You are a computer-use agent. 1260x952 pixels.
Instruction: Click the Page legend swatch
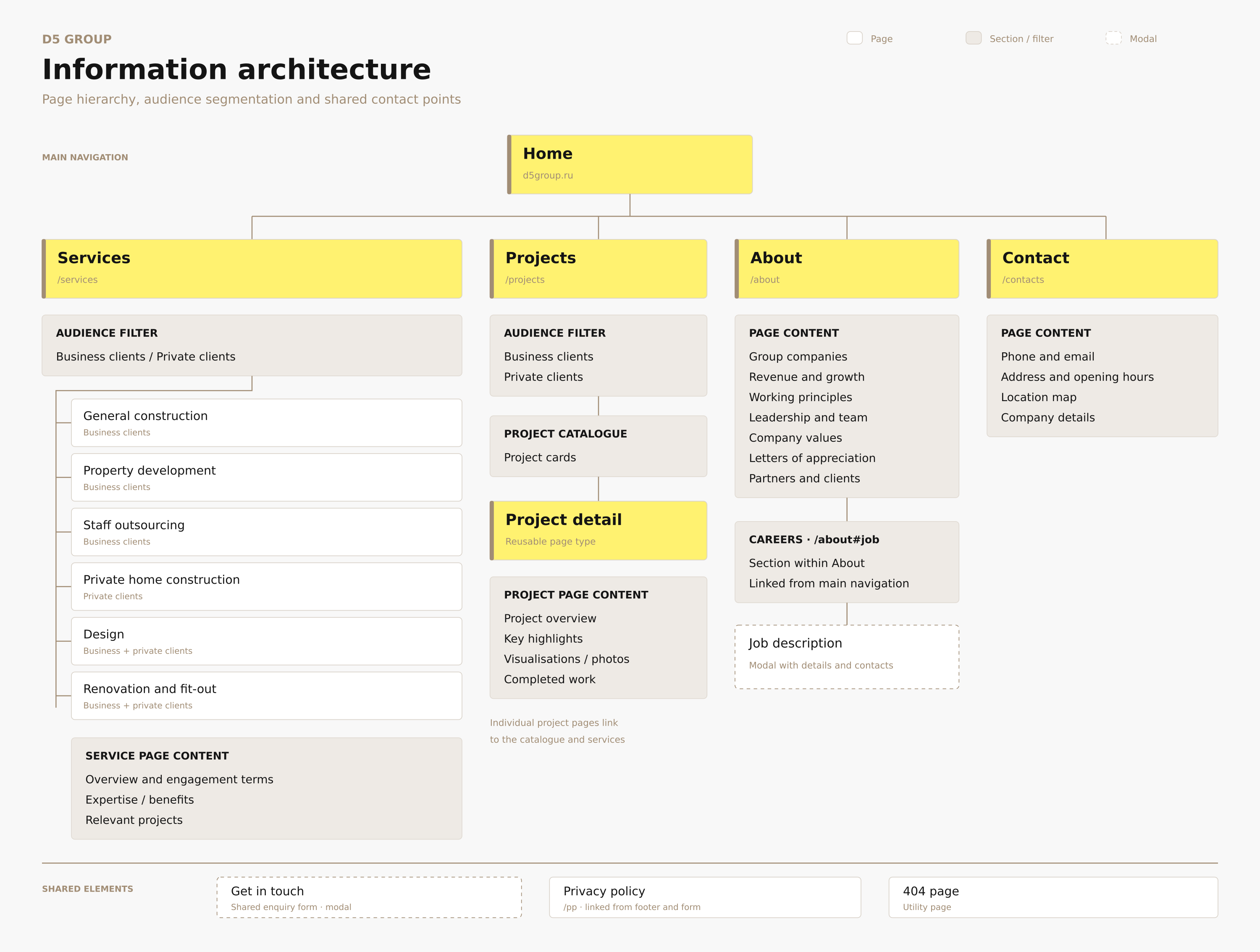click(x=854, y=38)
